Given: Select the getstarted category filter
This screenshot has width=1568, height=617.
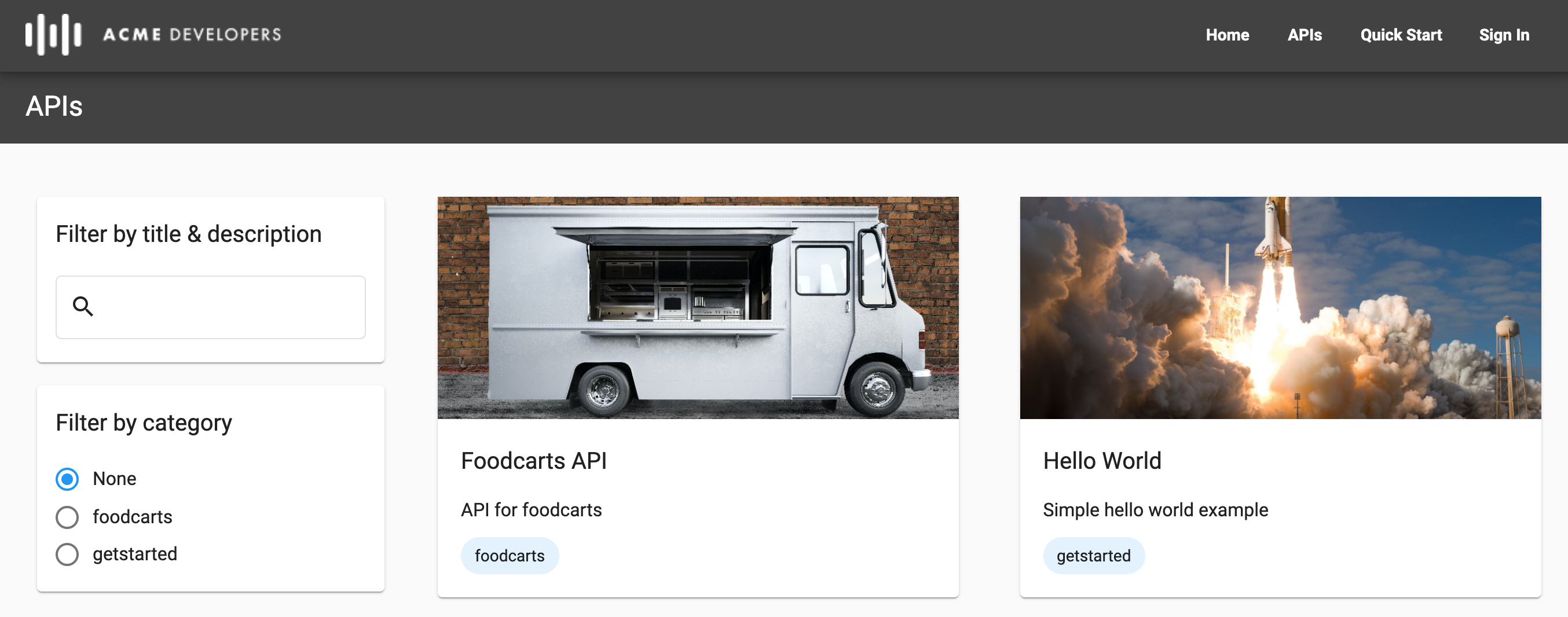Looking at the screenshot, I should point(67,554).
